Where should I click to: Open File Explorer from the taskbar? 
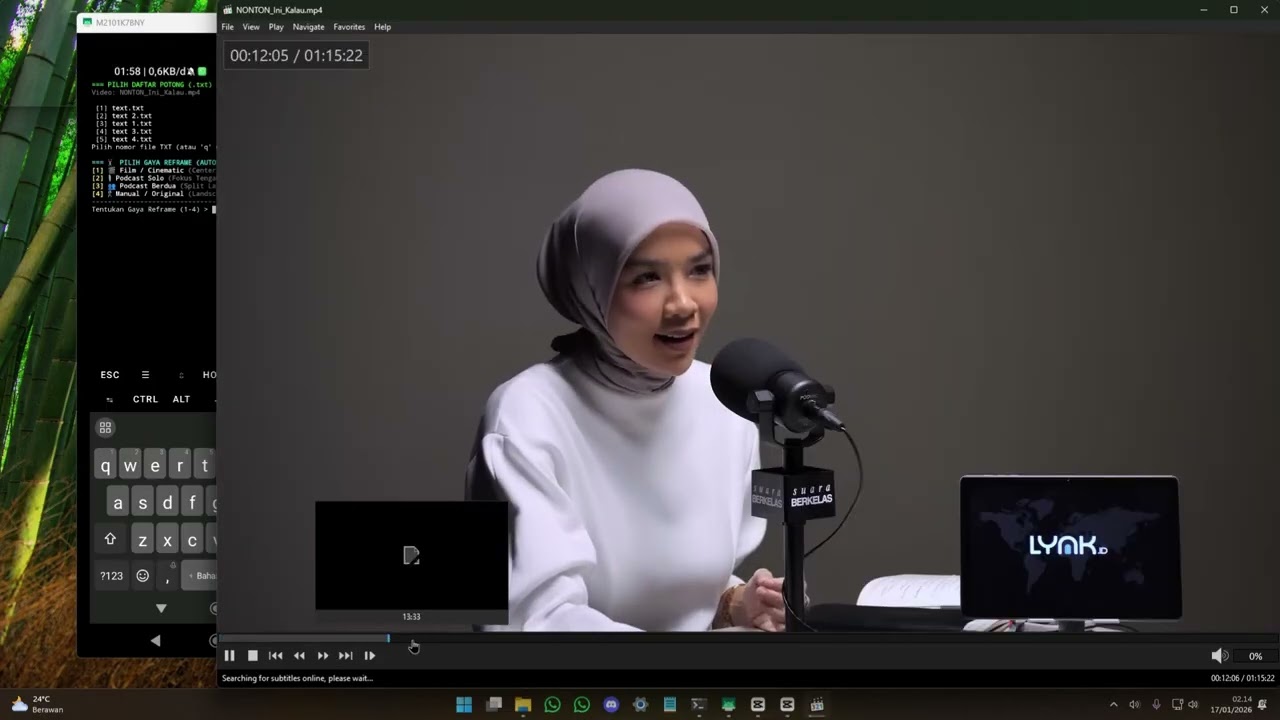[x=523, y=705]
